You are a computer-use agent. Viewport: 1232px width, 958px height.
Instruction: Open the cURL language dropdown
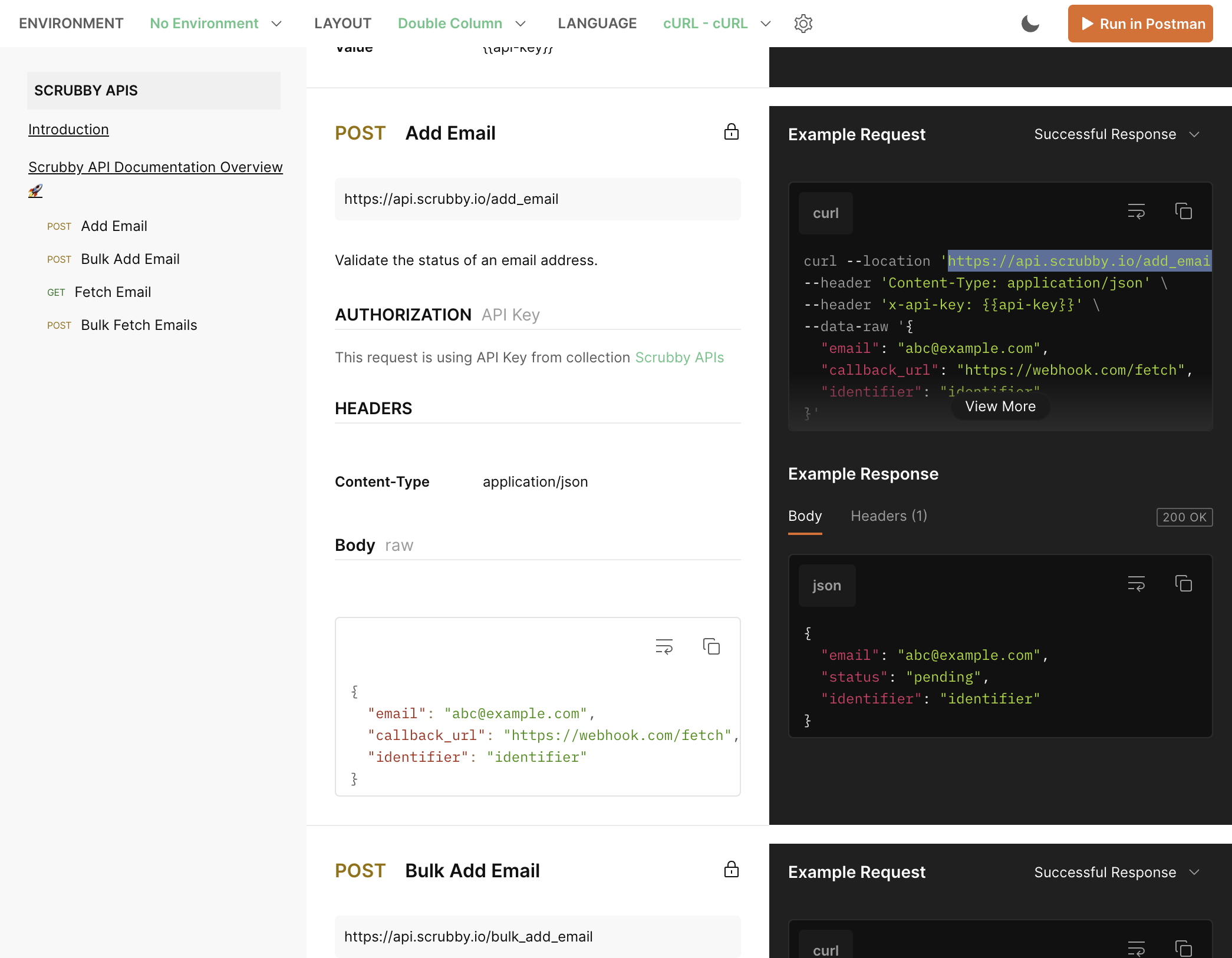[717, 24]
